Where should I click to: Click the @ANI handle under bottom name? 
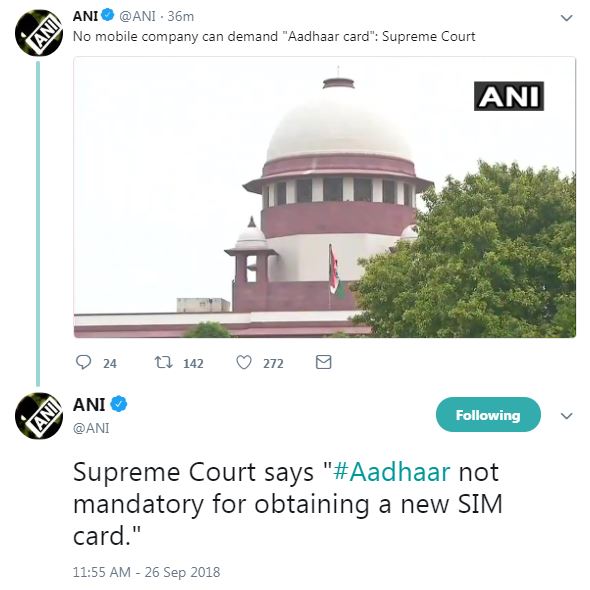click(x=91, y=428)
